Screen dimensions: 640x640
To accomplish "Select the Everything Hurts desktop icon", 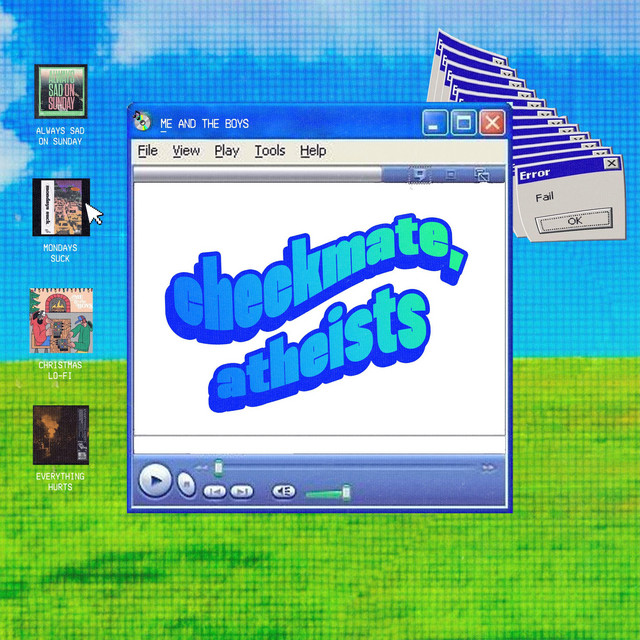I will pos(61,434).
